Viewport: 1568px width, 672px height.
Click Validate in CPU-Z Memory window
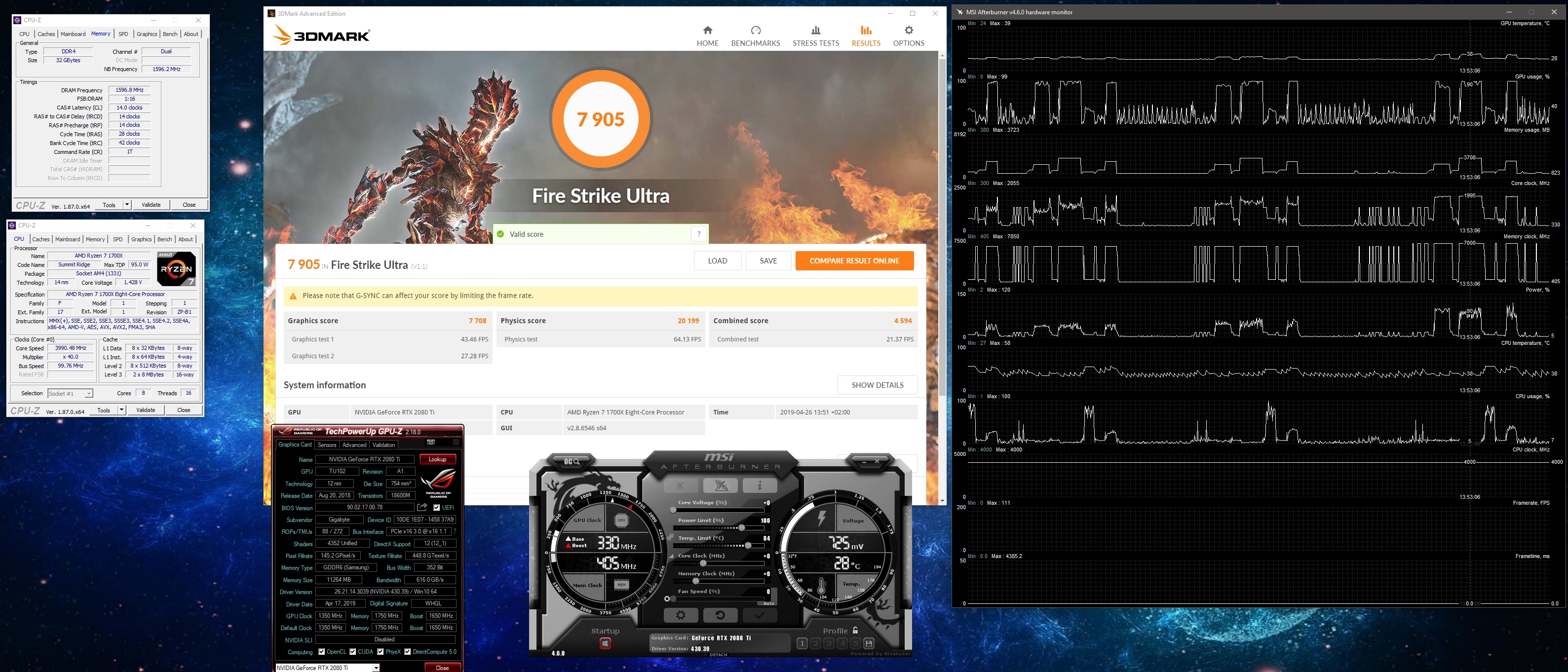coord(151,205)
